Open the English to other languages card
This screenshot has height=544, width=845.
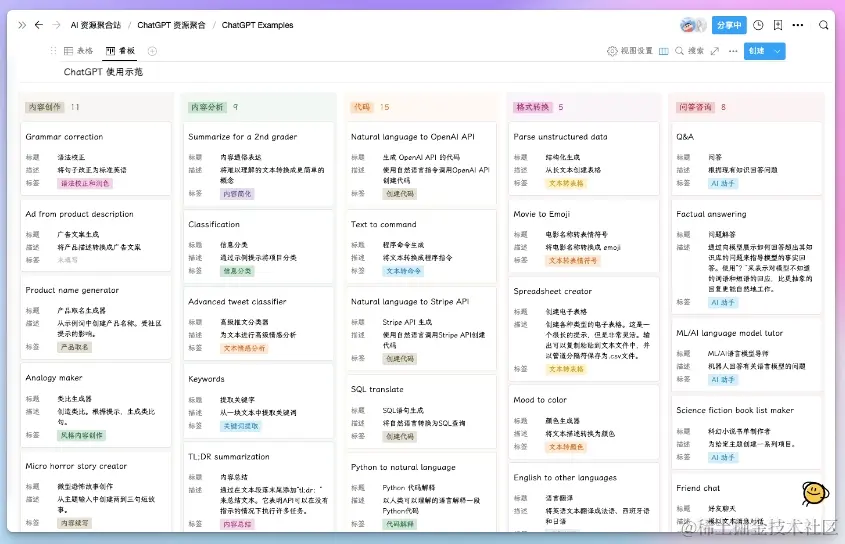point(584,498)
